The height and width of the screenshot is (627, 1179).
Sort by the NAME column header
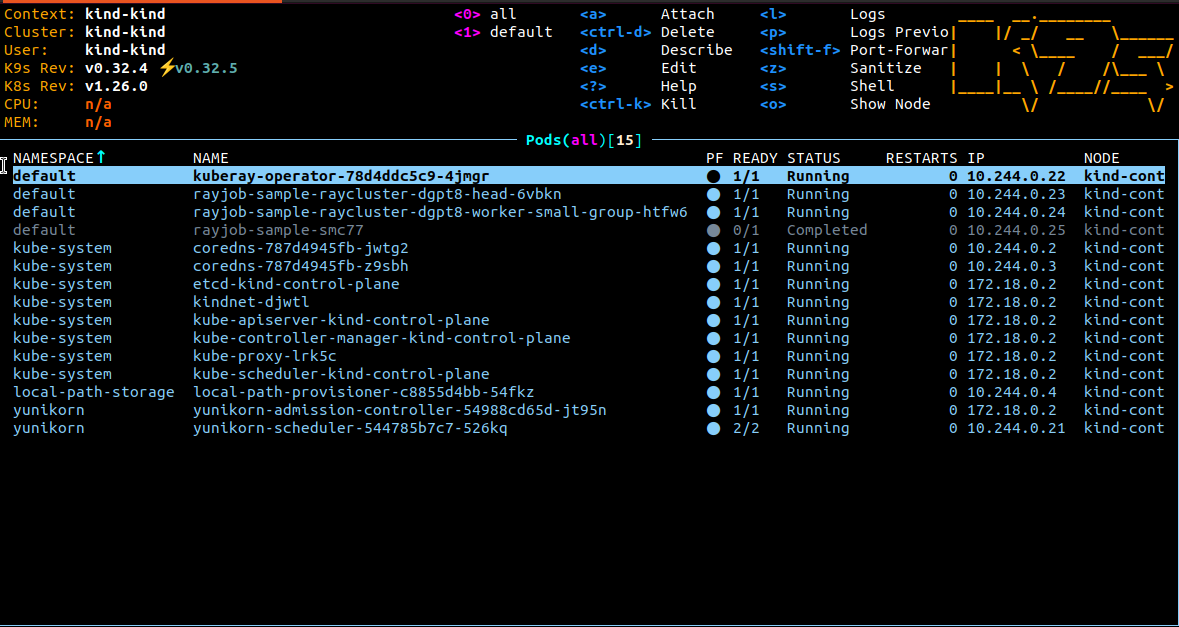pyautogui.click(x=211, y=158)
